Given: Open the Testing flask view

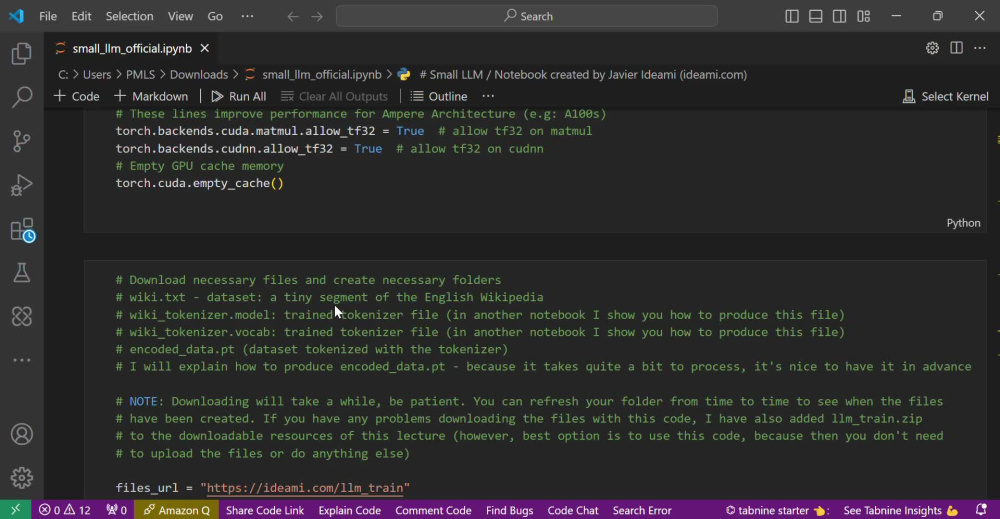Looking at the screenshot, I should (22, 273).
